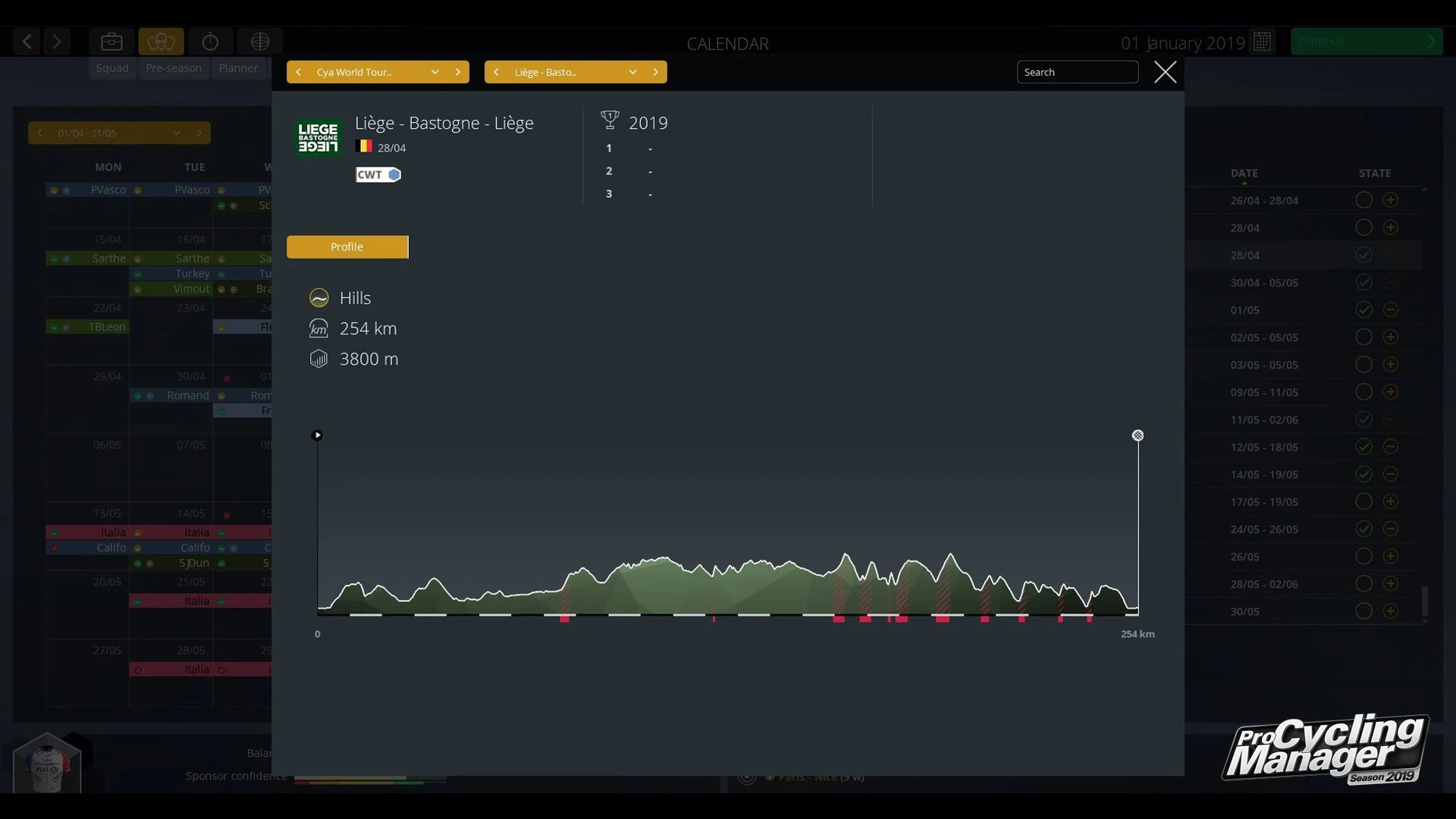The width and height of the screenshot is (1456, 819).
Task: Open the globe world icon
Action: (x=260, y=42)
